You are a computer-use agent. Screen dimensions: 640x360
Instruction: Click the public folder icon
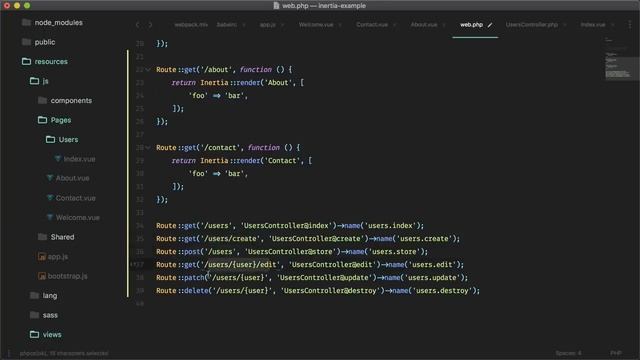(26, 42)
